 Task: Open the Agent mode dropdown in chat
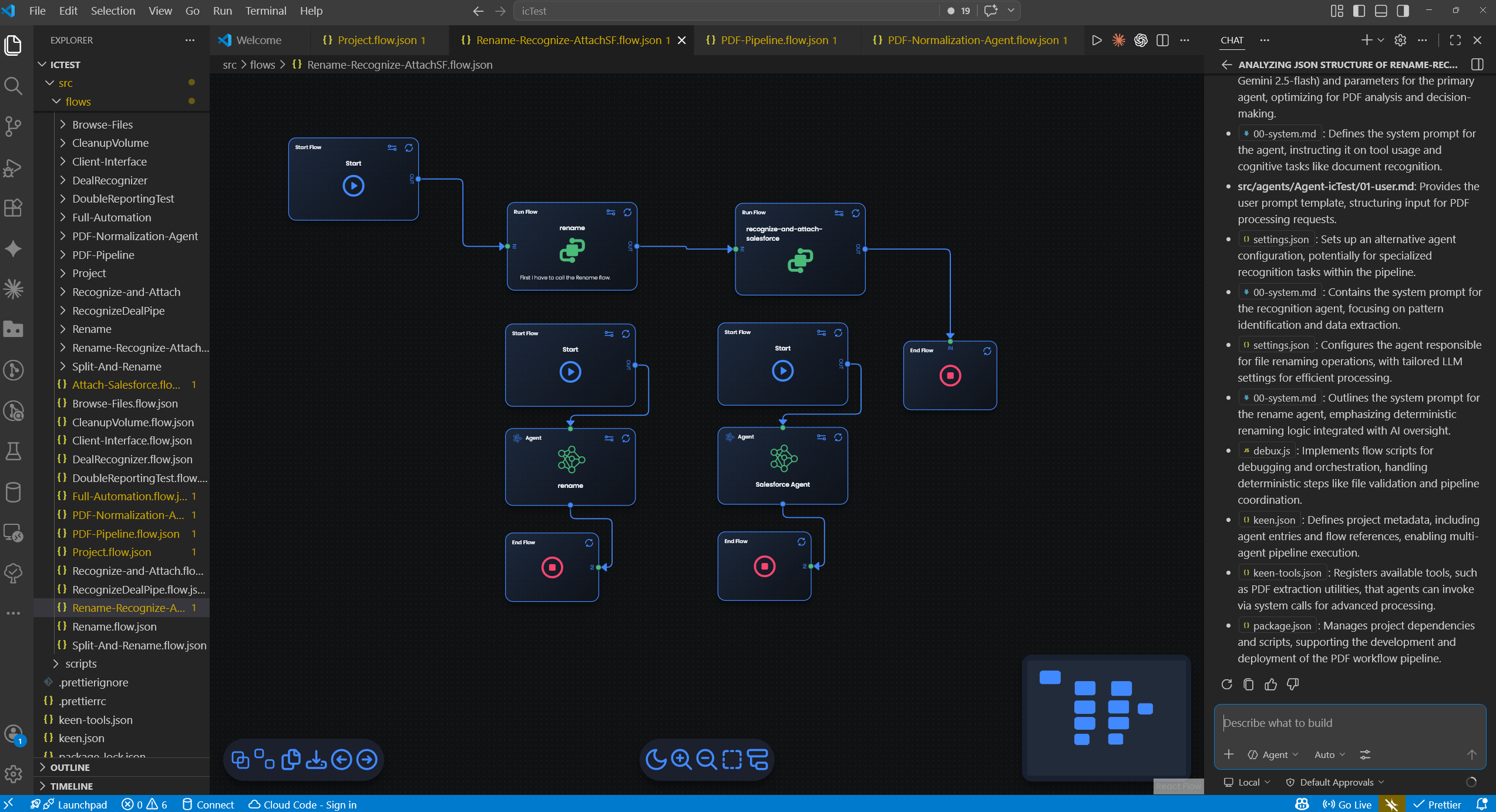(1273, 754)
